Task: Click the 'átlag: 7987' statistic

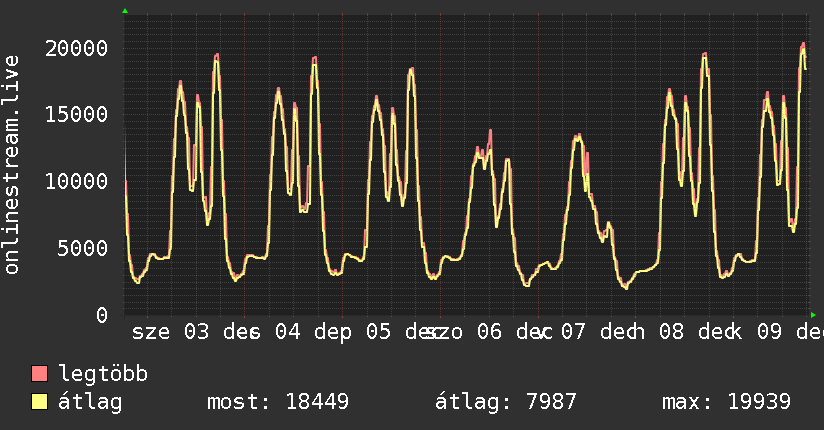Action: coord(506,402)
